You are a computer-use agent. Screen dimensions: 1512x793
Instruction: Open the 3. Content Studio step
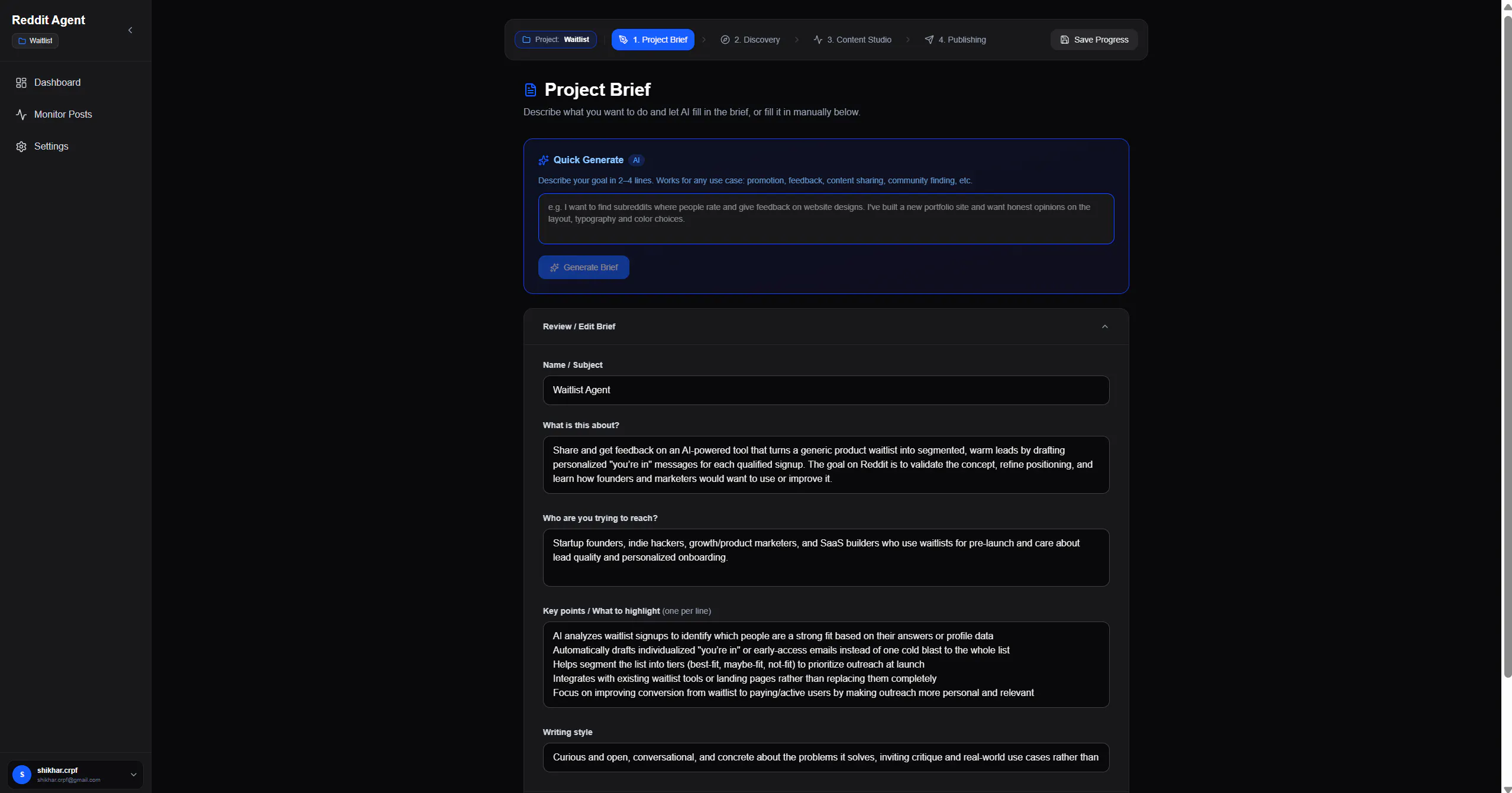click(x=852, y=40)
